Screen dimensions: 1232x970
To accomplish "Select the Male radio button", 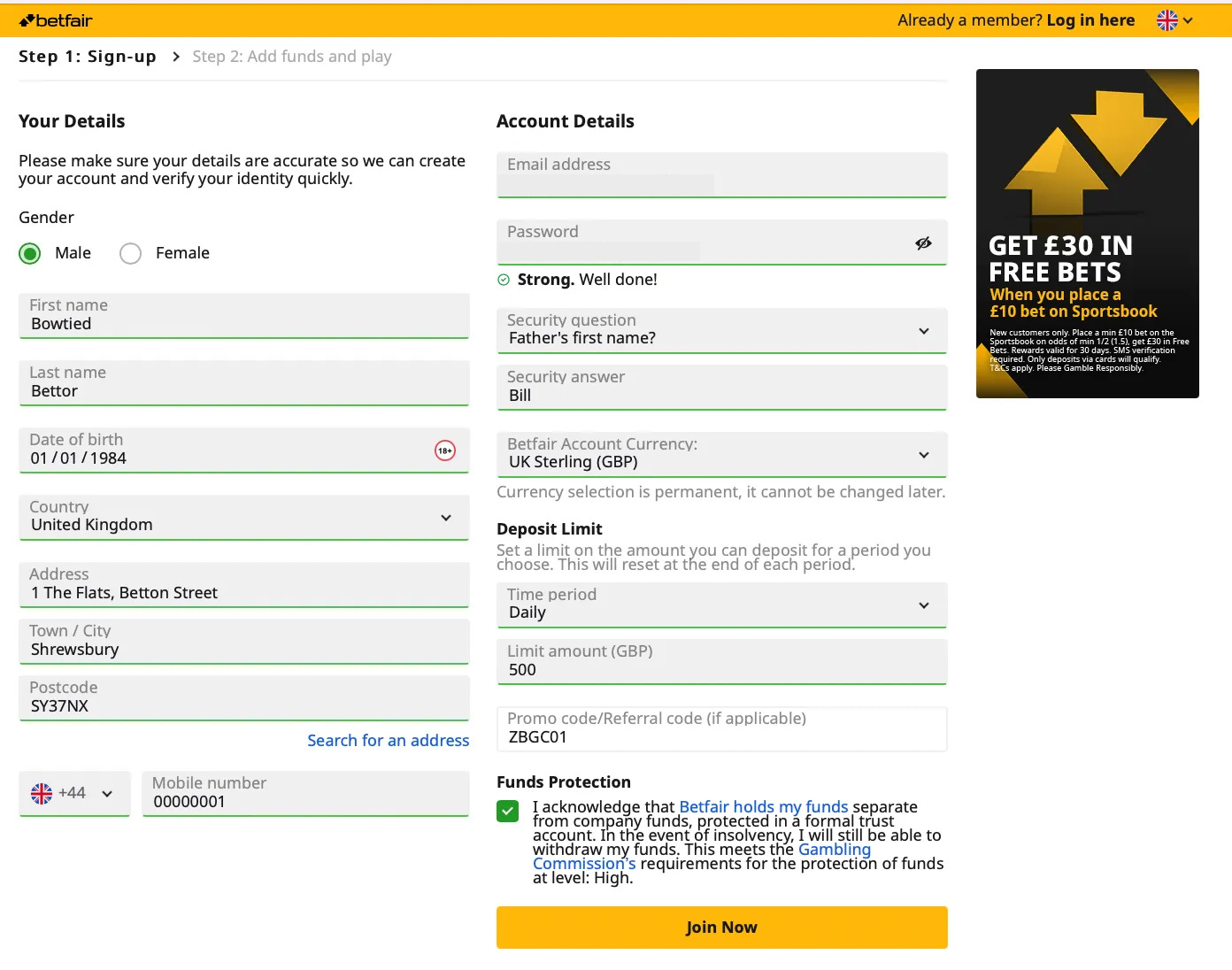I will [30, 254].
